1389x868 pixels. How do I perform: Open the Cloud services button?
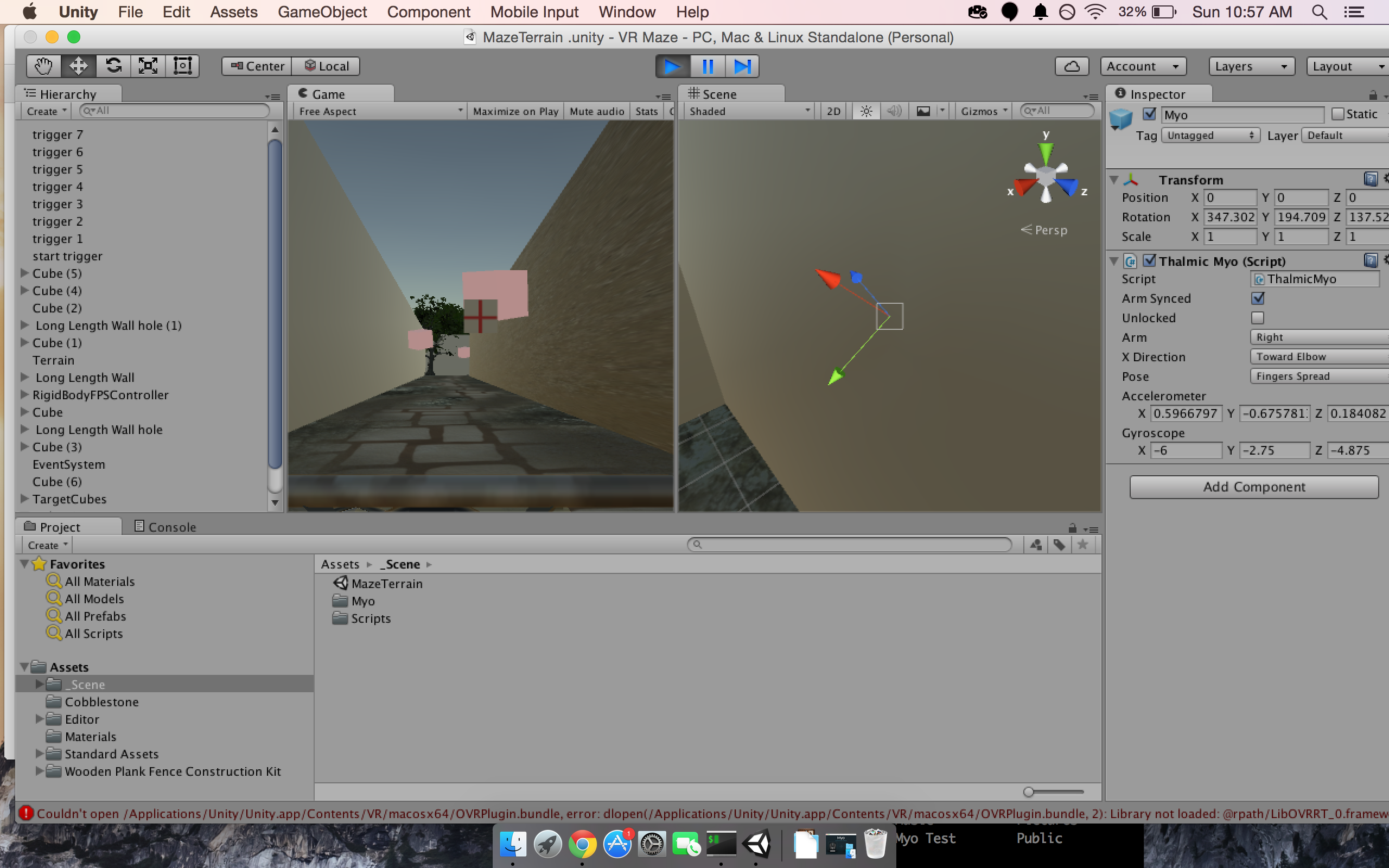(x=1071, y=66)
